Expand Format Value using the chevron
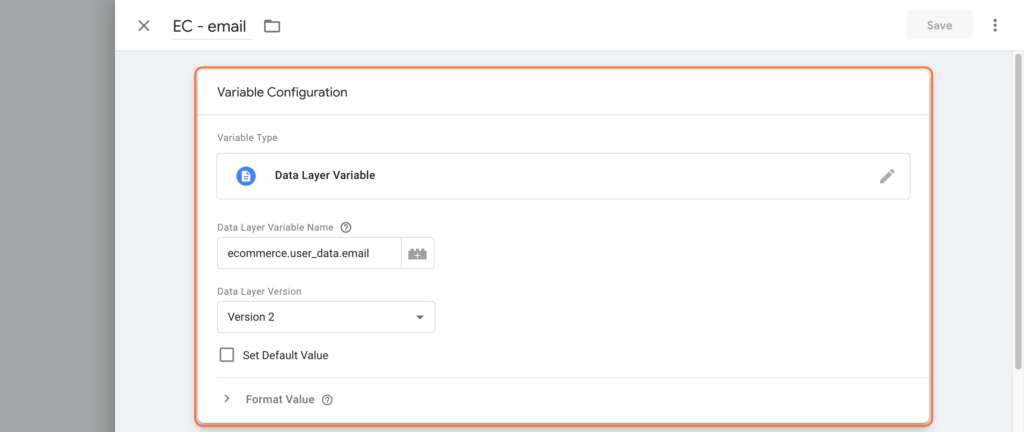This screenshot has width=1024, height=432. [x=227, y=399]
